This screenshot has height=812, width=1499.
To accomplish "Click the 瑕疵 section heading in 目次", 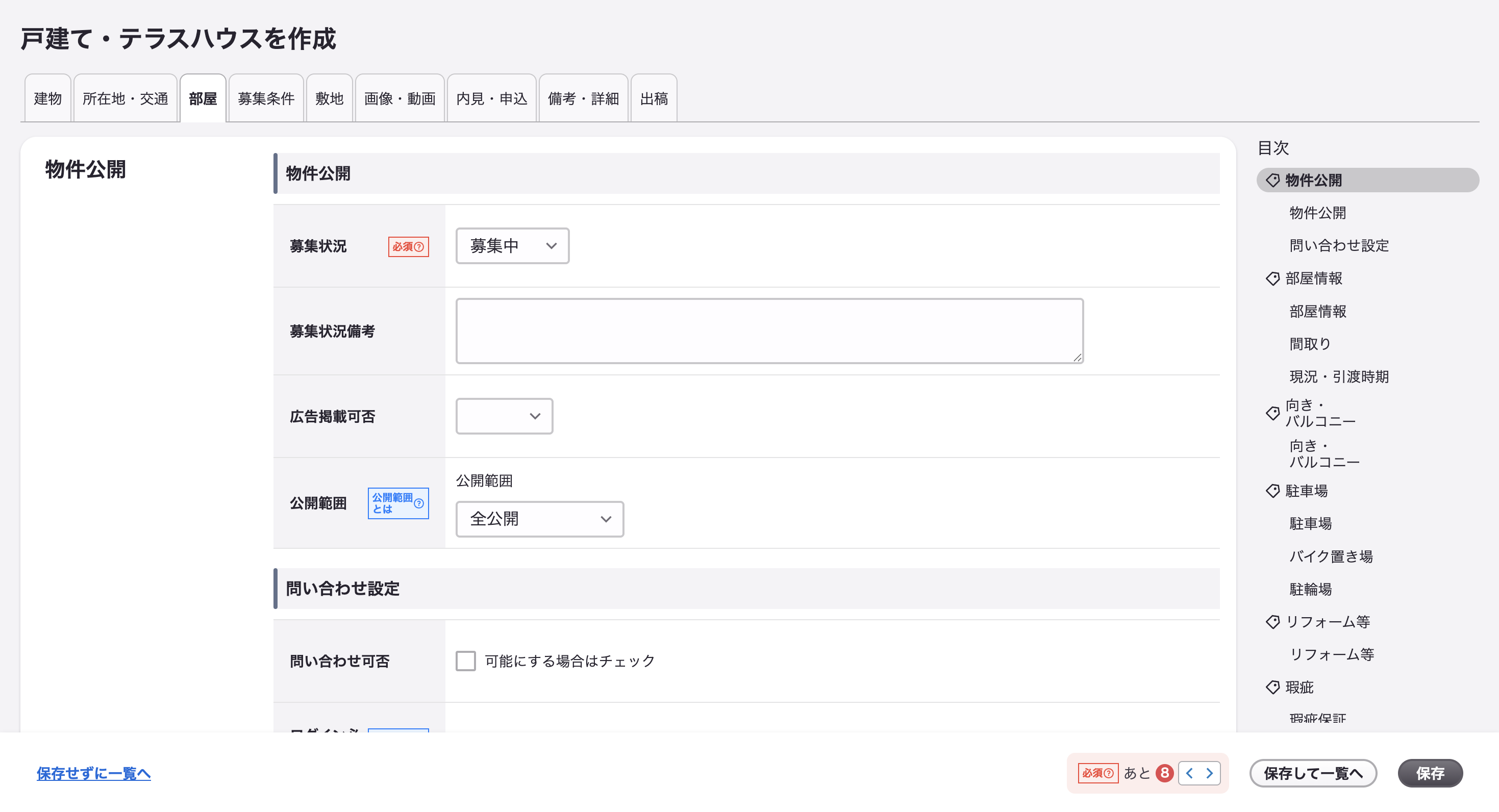I will click(x=1300, y=688).
